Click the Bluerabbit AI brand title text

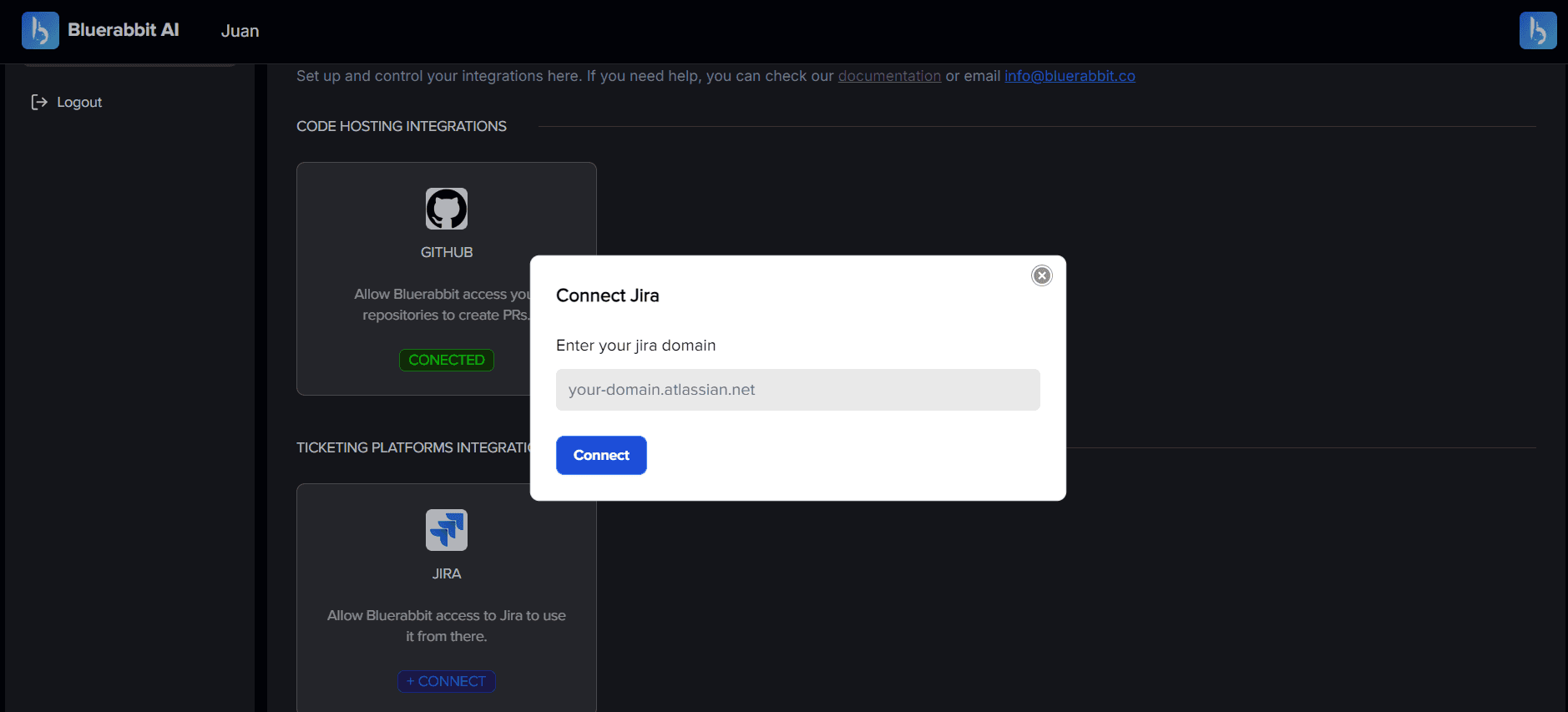[x=124, y=30]
